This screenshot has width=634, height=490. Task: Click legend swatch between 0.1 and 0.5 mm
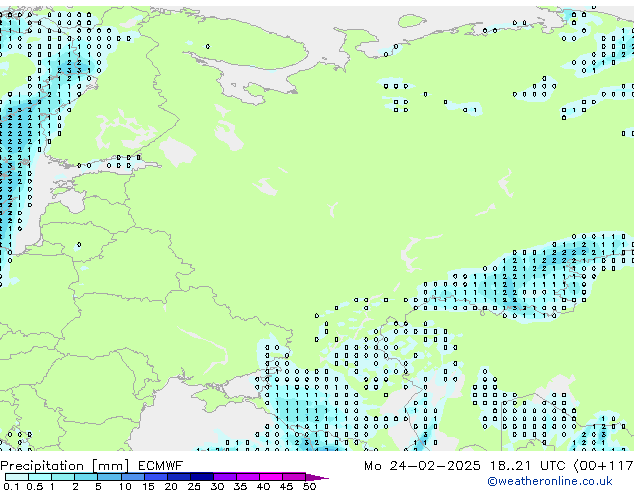tap(17, 477)
